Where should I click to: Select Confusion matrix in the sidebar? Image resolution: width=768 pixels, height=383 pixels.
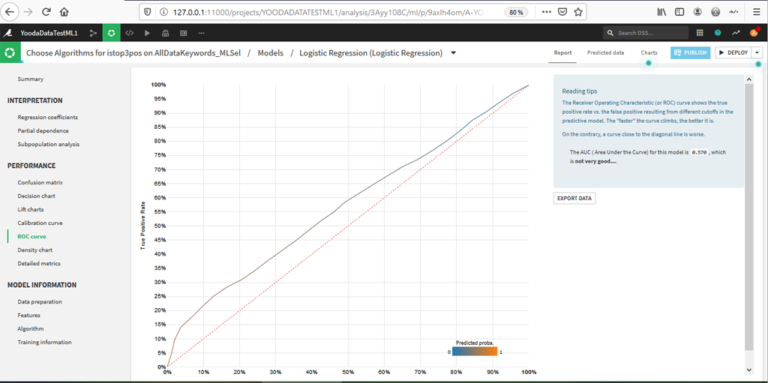pos(40,182)
